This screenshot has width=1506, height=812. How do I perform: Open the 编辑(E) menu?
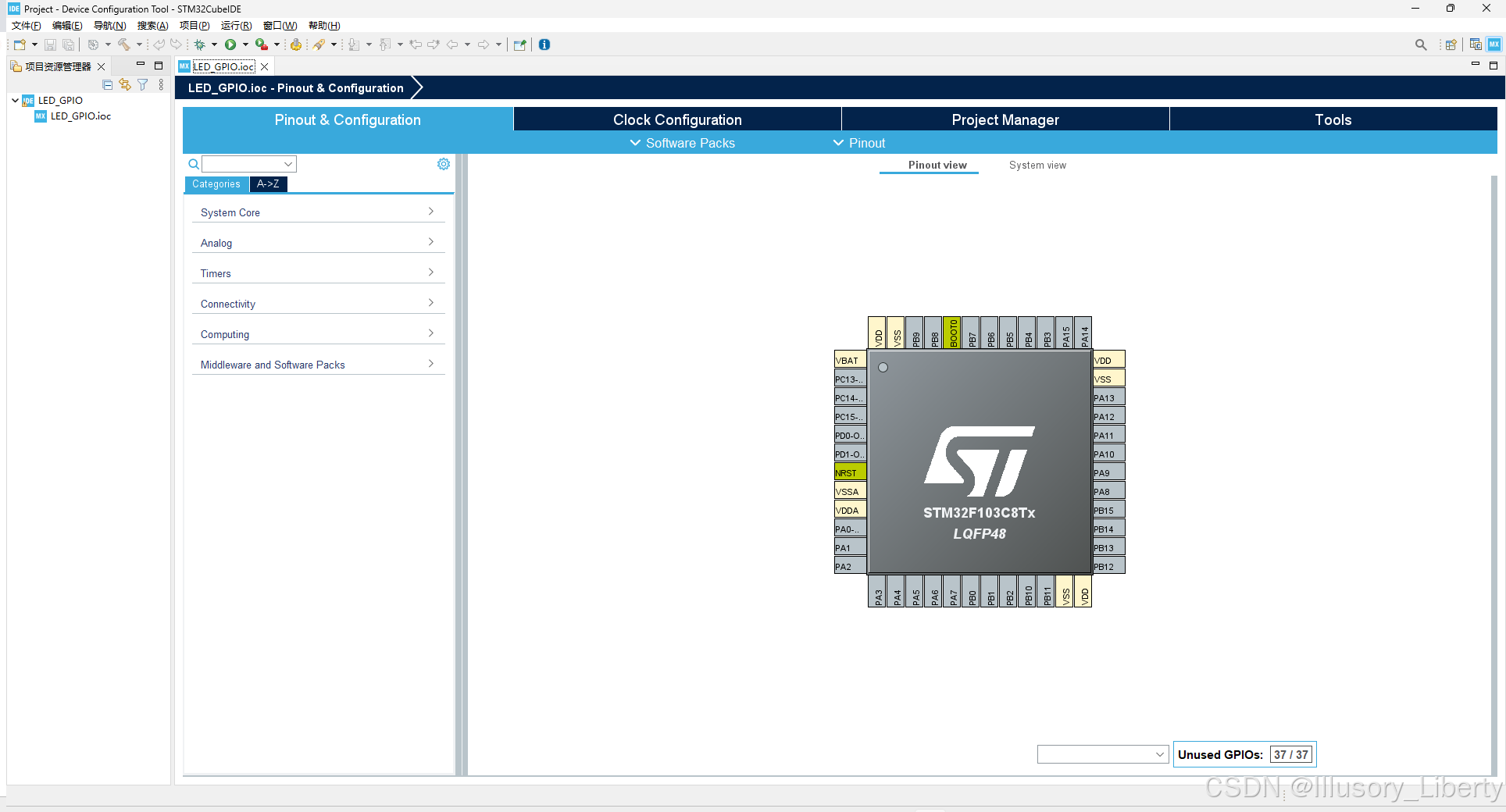click(67, 26)
